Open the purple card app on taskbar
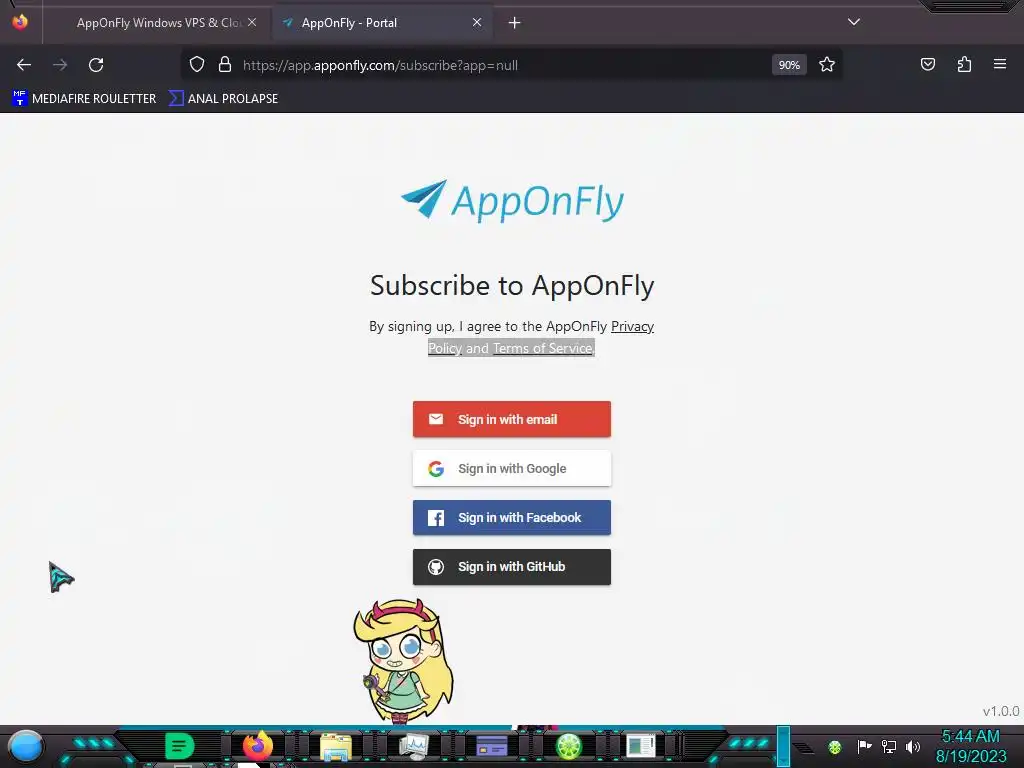 coord(491,746)
